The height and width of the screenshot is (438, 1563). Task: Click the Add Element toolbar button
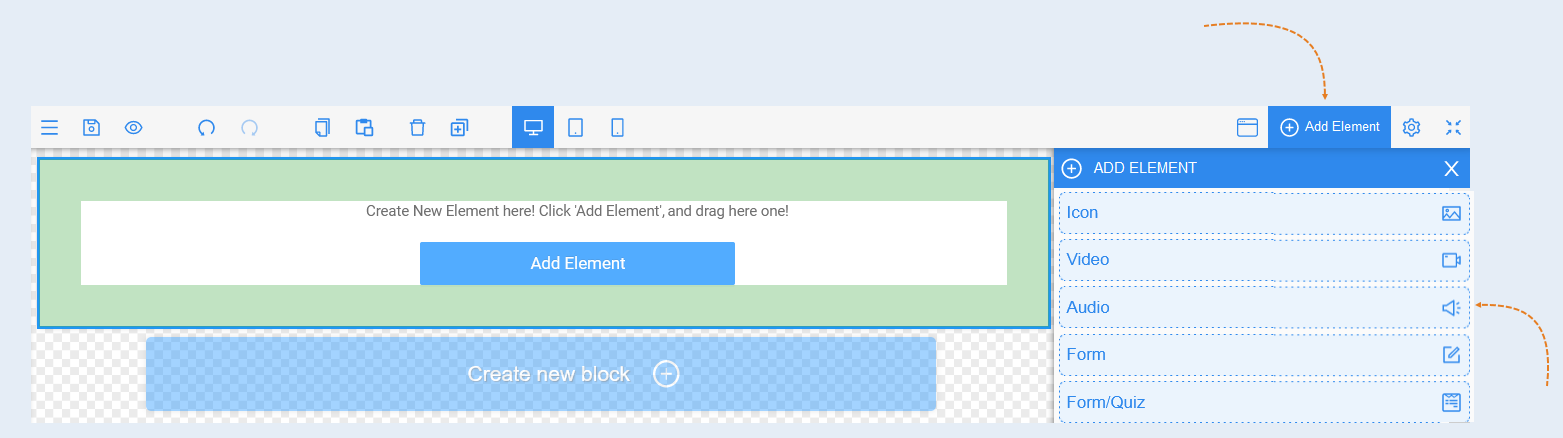click(x=1329, y=127)
